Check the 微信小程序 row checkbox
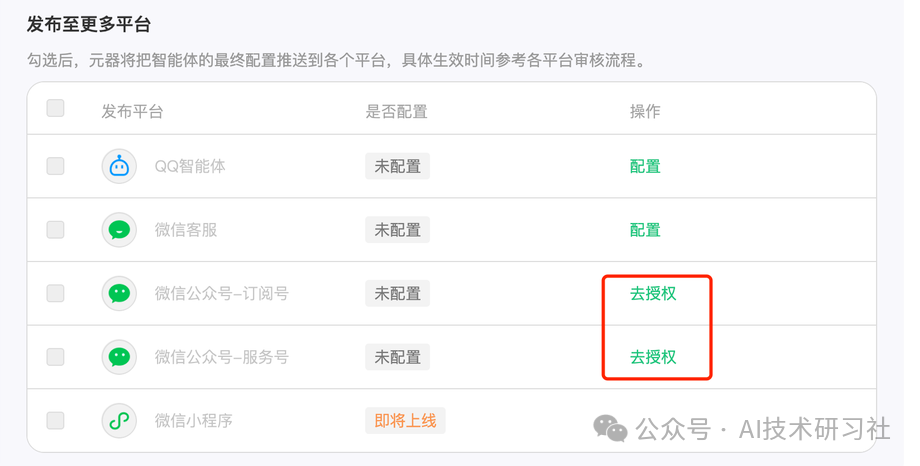This screenshot has height=466, width=920. 55,420
